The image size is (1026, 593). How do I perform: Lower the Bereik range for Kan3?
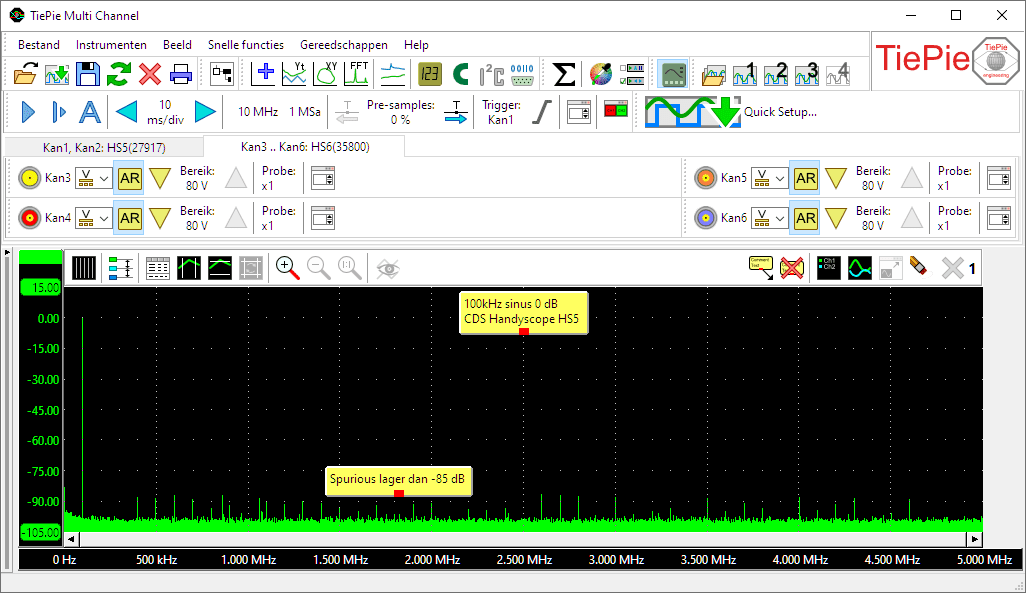[160, 177]
